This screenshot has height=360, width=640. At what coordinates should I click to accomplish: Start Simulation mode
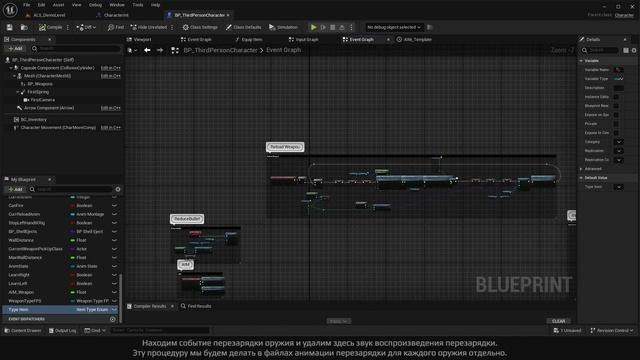(283, 27)
